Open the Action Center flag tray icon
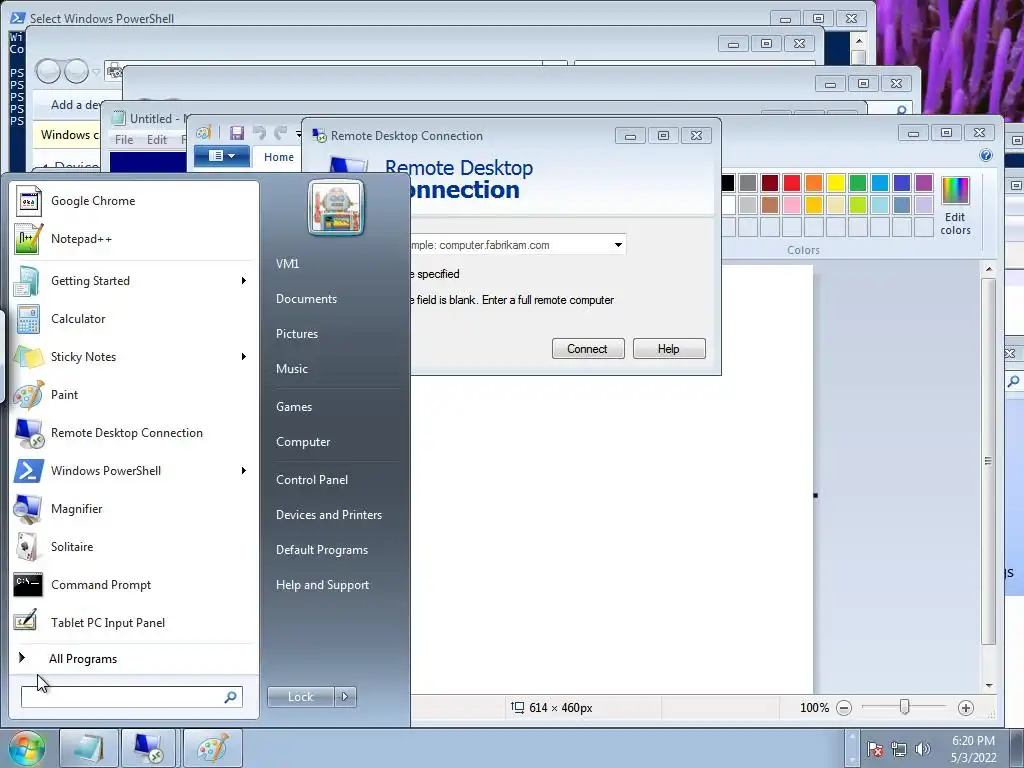This screenshot has width=1024, height=768. tap(875, 749)
